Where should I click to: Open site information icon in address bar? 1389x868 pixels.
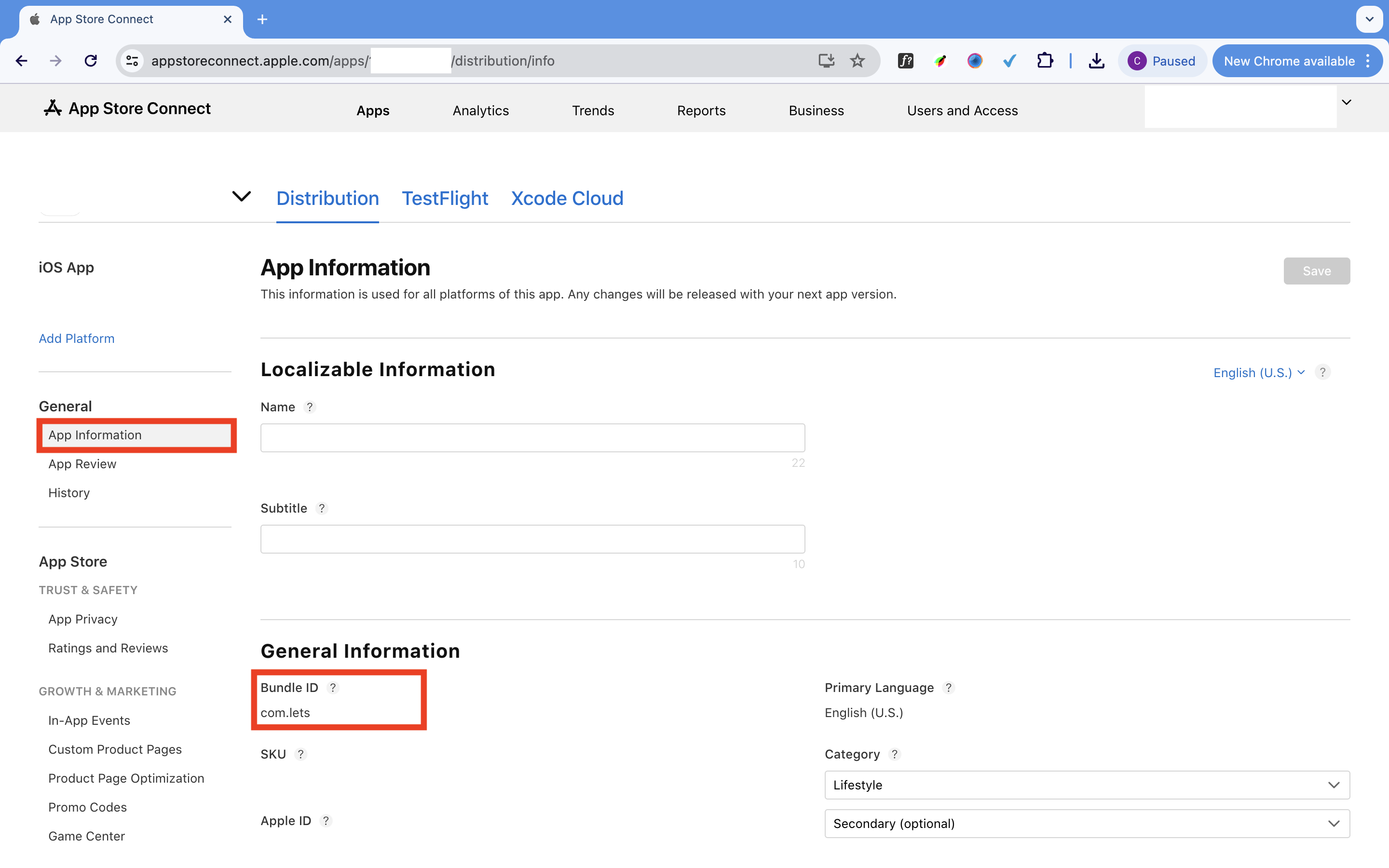(132, 61)
